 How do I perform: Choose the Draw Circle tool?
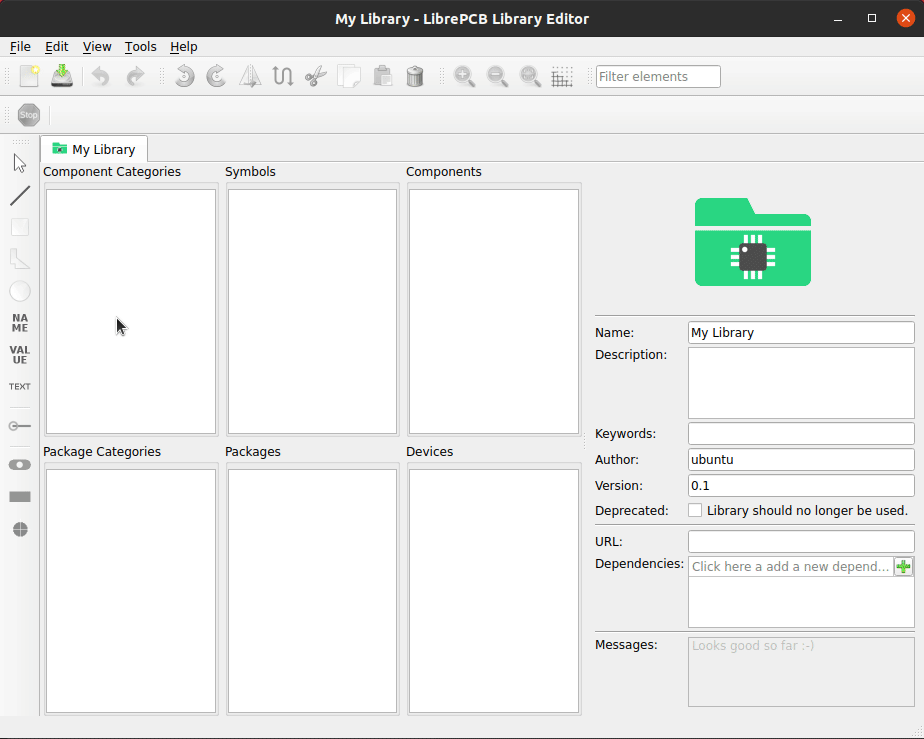[20, 291]
